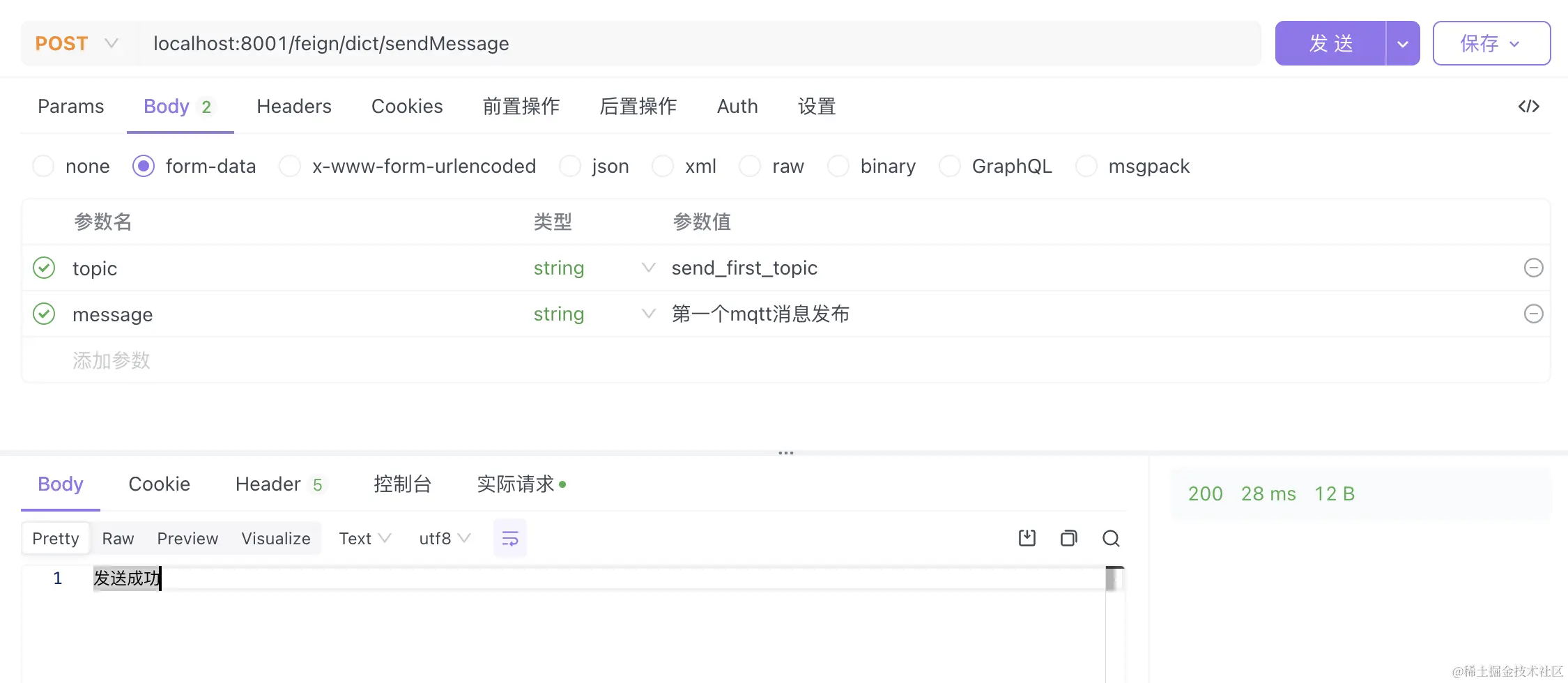Screen dimensions: 1568x683
Task: Click the panel divider drag handle dots
Action: click(x=785, y=453)
